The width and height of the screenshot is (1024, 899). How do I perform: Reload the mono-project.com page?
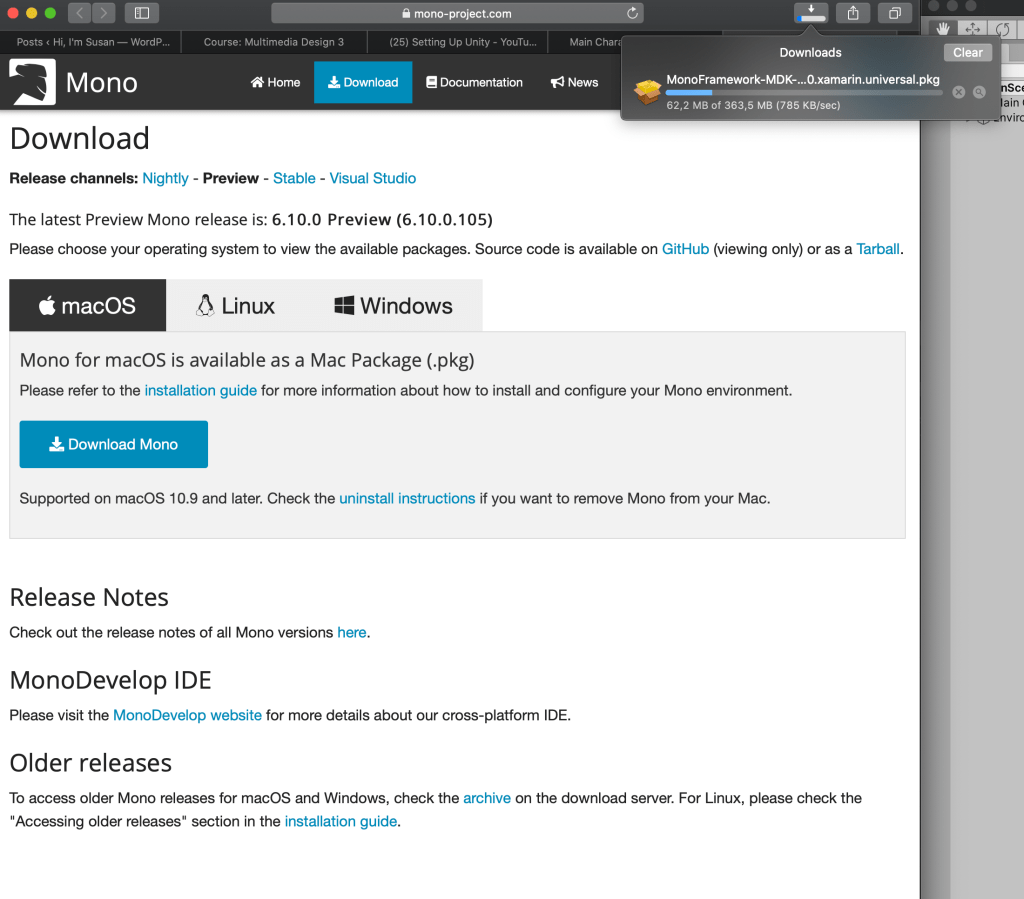pyautogui.click(x=632, y=14)
